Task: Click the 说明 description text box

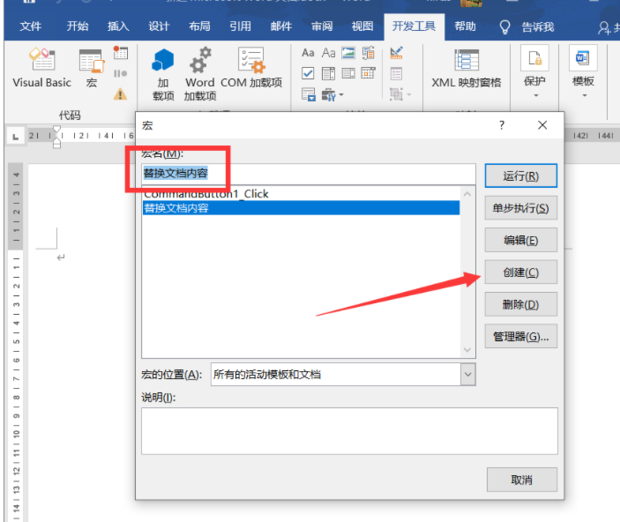Action: [x=350, y=431]
